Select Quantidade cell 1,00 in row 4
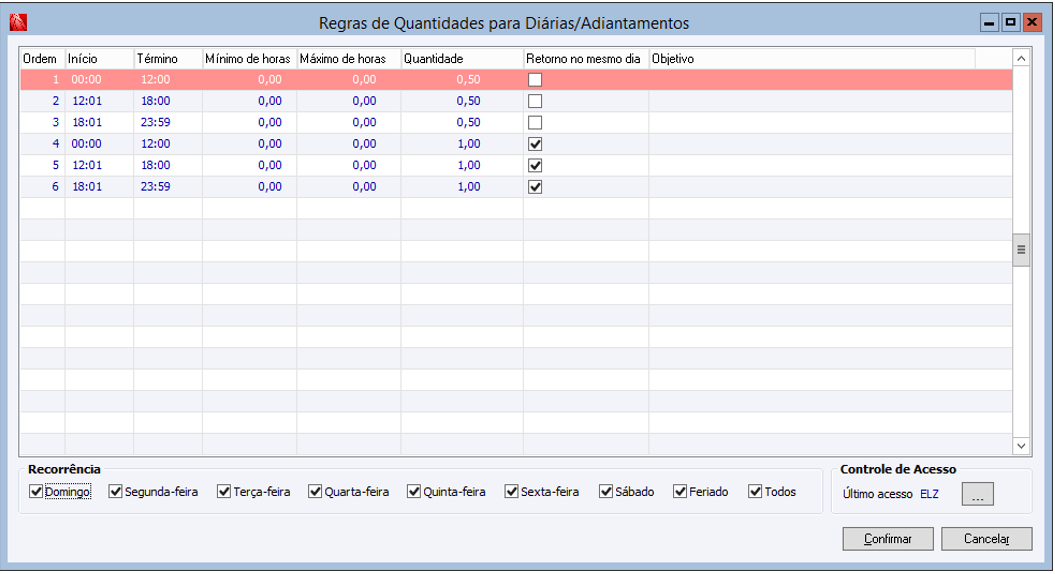Screen dimensions: 1055x574 [x=462, y=144]
